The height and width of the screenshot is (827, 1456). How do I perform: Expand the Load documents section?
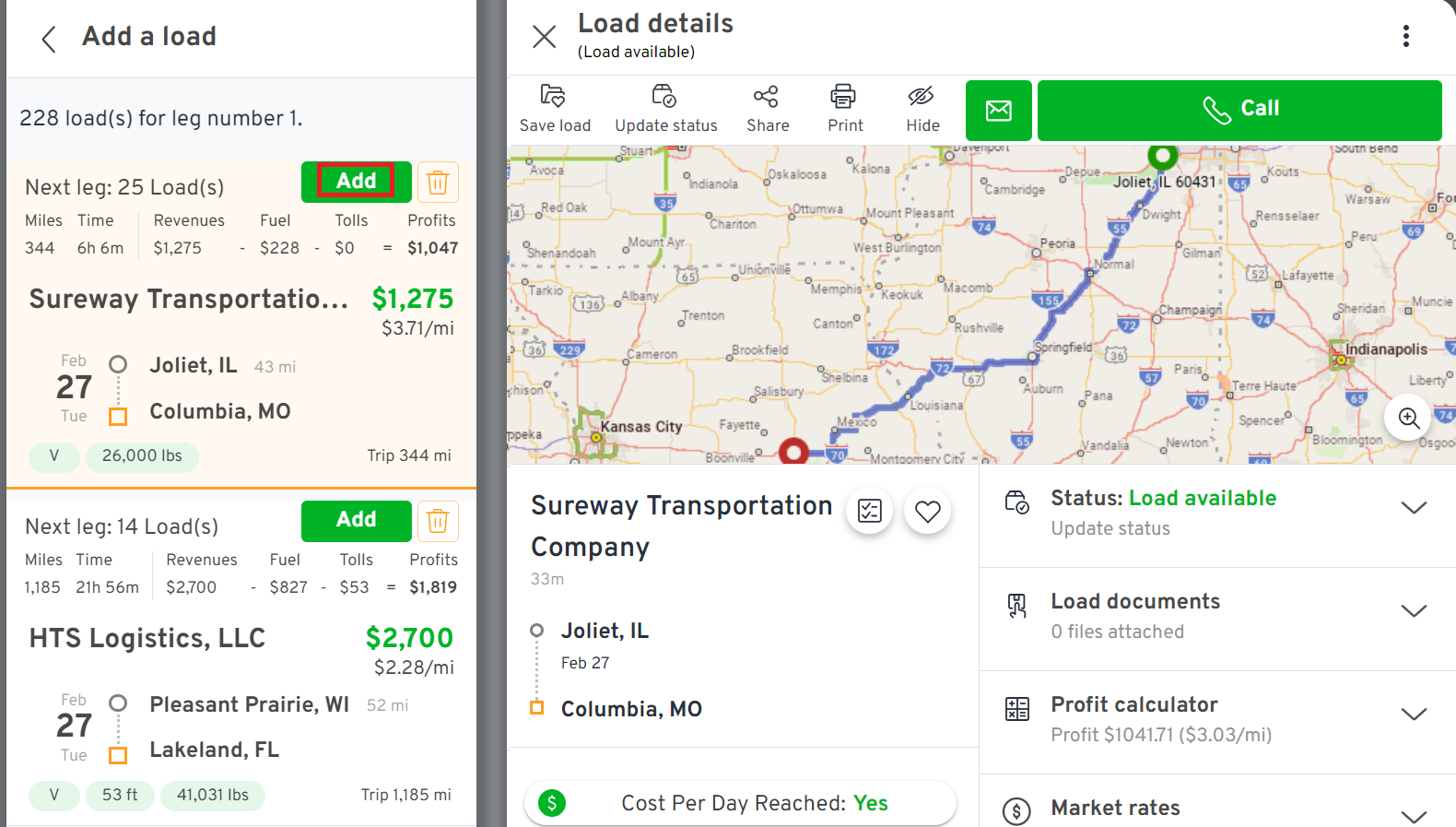1217,616
